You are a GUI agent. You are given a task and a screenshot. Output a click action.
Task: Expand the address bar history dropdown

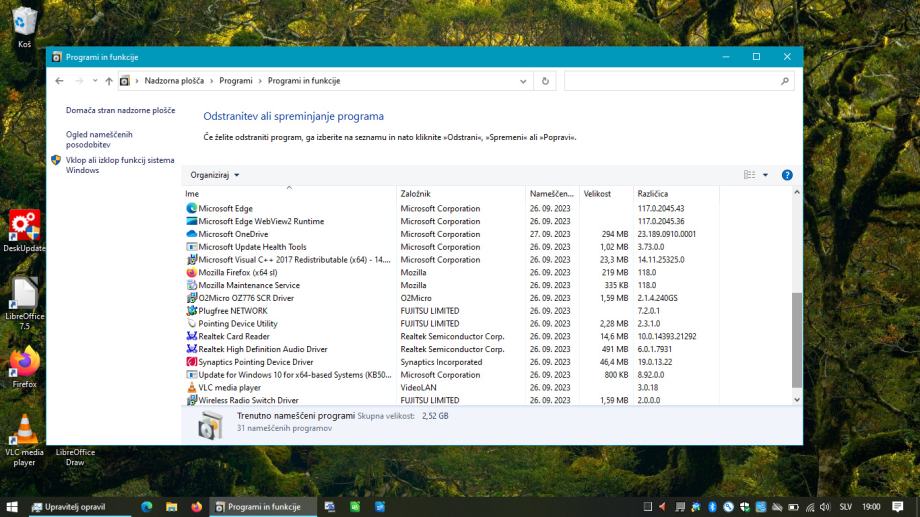pos(523,81)
